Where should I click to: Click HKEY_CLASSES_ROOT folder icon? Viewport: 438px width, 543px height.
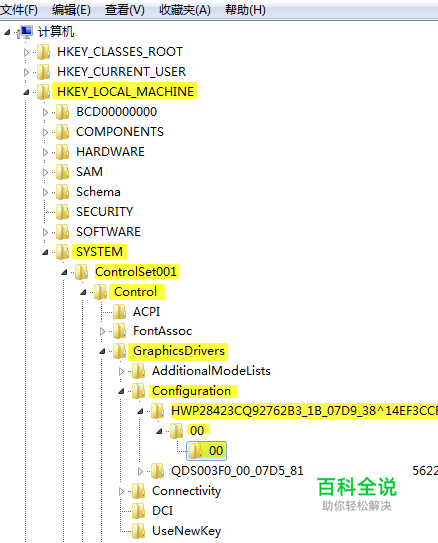click(x=44, y=52)
